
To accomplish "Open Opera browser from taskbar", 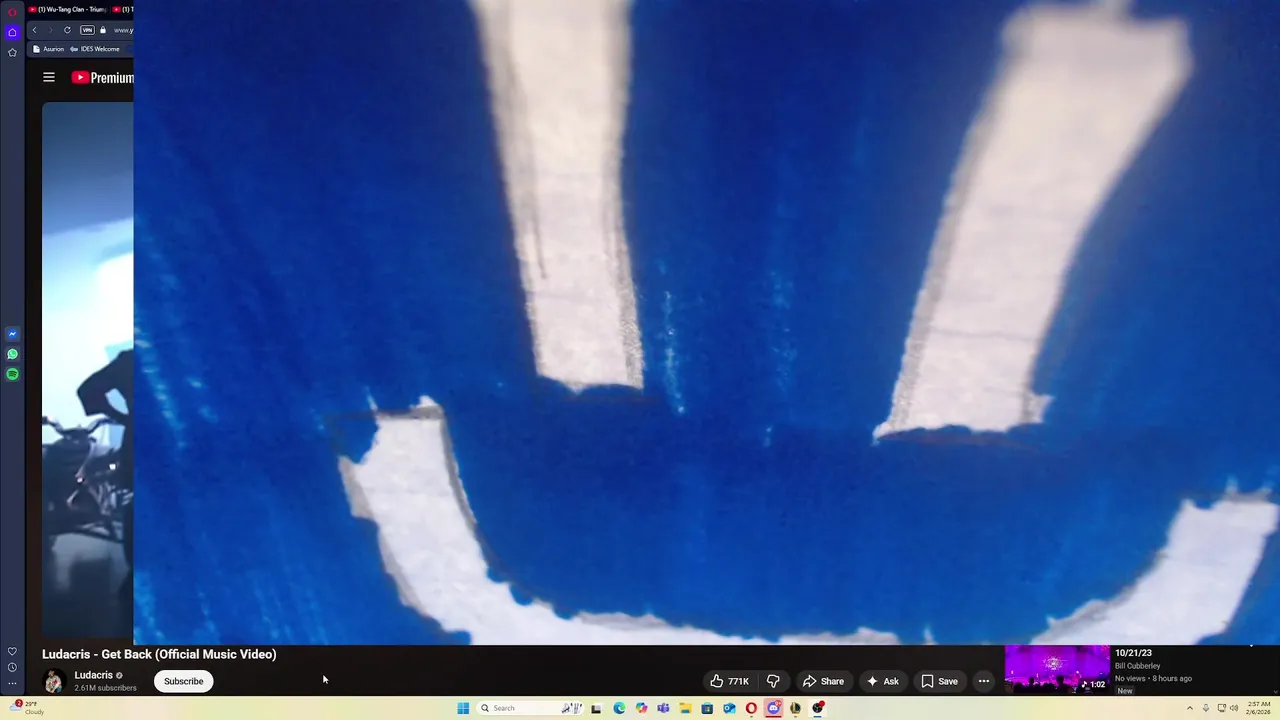I will click(x=751, y=708).
